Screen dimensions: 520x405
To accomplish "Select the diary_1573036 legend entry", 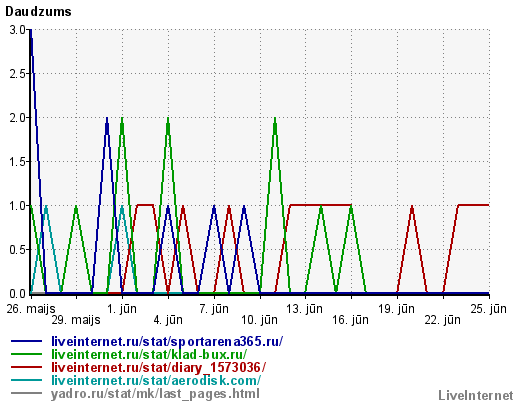I will (x=158, y=367).
